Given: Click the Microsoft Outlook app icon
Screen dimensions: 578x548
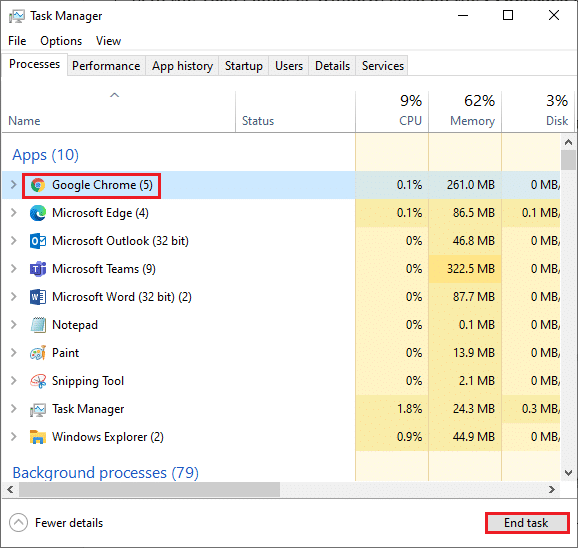Looking at the screenshot, I should pos(38,241).
